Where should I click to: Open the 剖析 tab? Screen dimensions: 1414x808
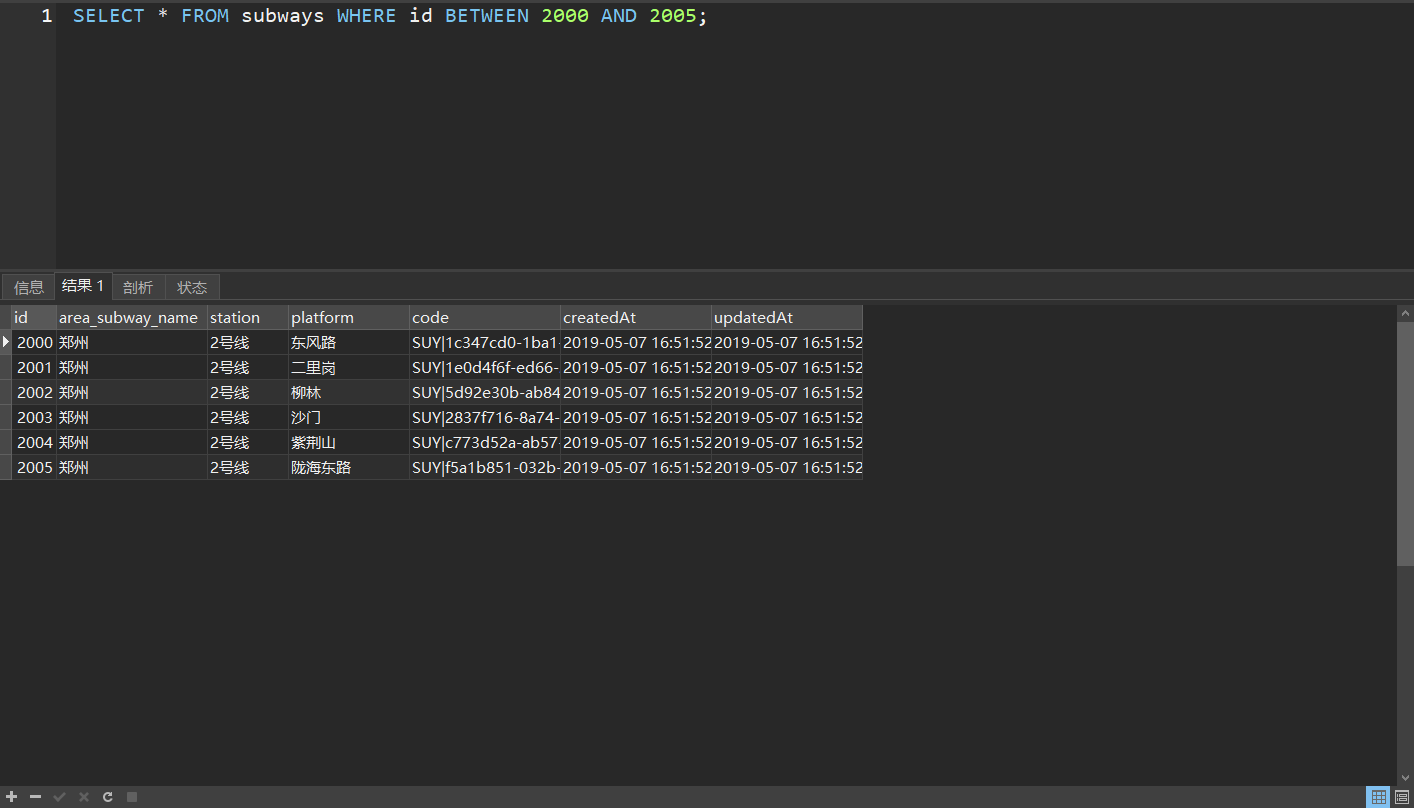point(138,287)
